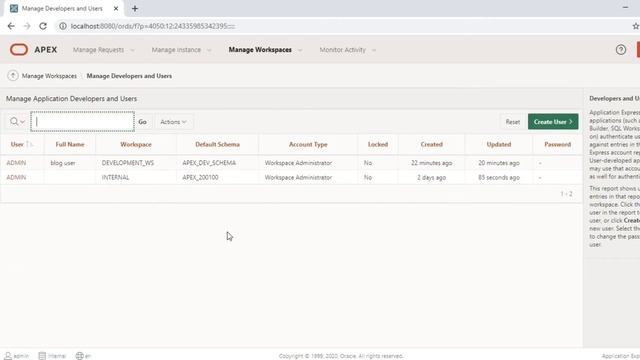Click the Go search button

coord(142,122)
